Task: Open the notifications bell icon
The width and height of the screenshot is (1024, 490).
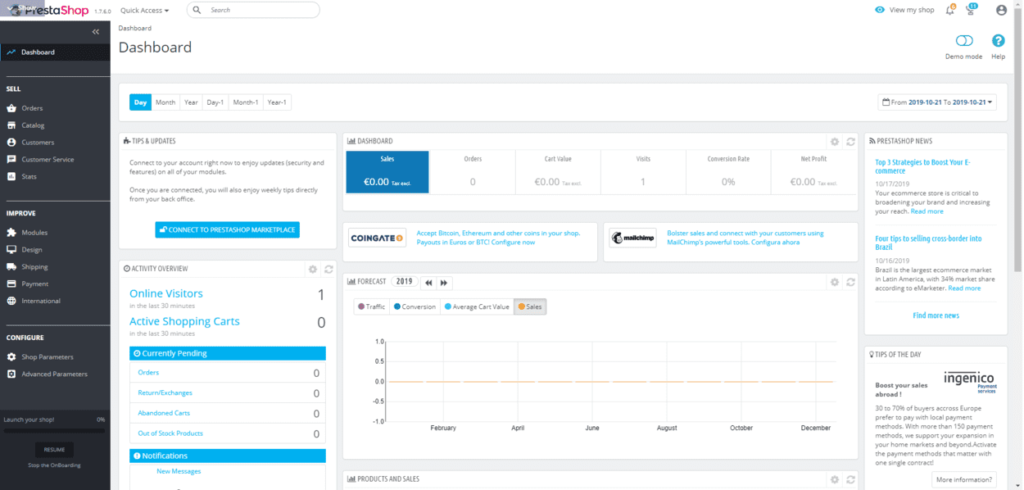Action: click(950, 10)
